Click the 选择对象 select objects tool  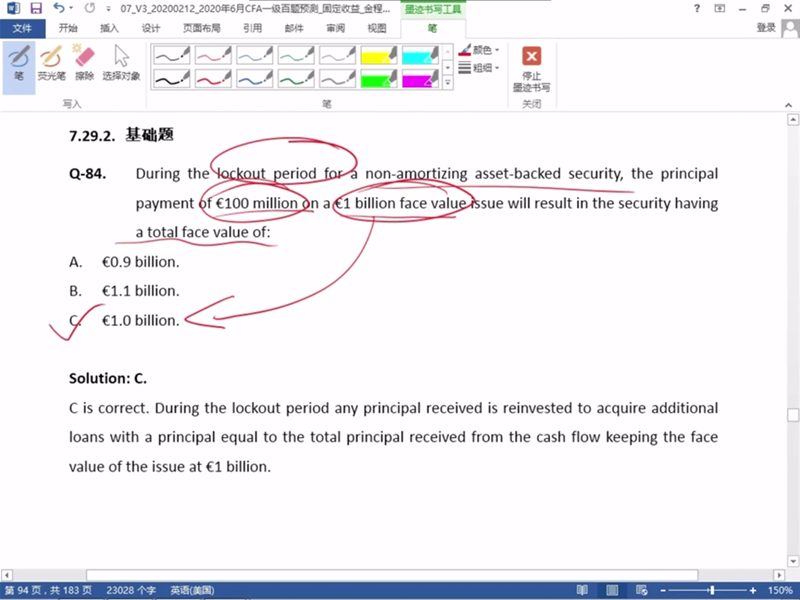(121, 62)
